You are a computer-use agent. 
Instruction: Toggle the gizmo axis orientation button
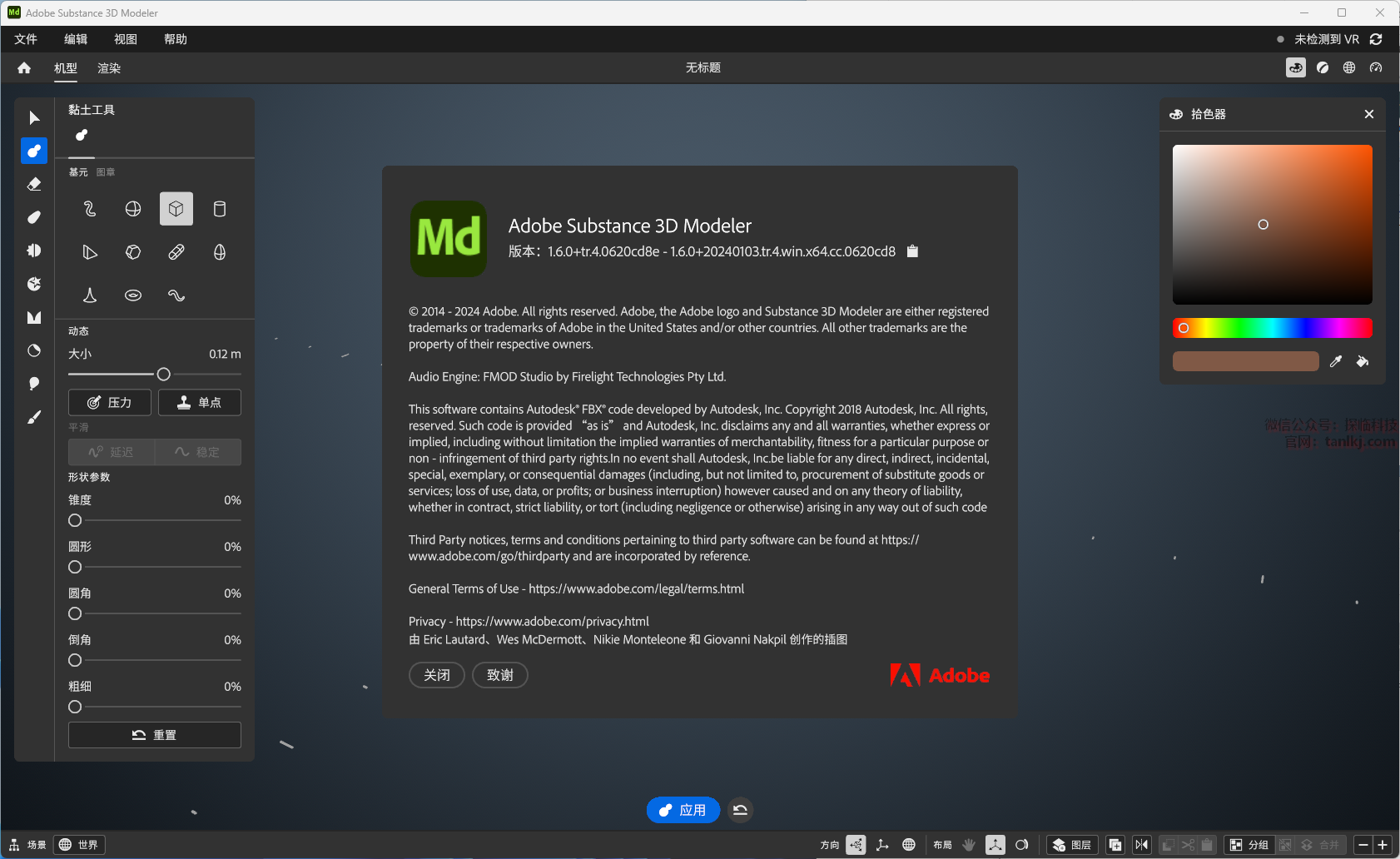click(882, 845)
